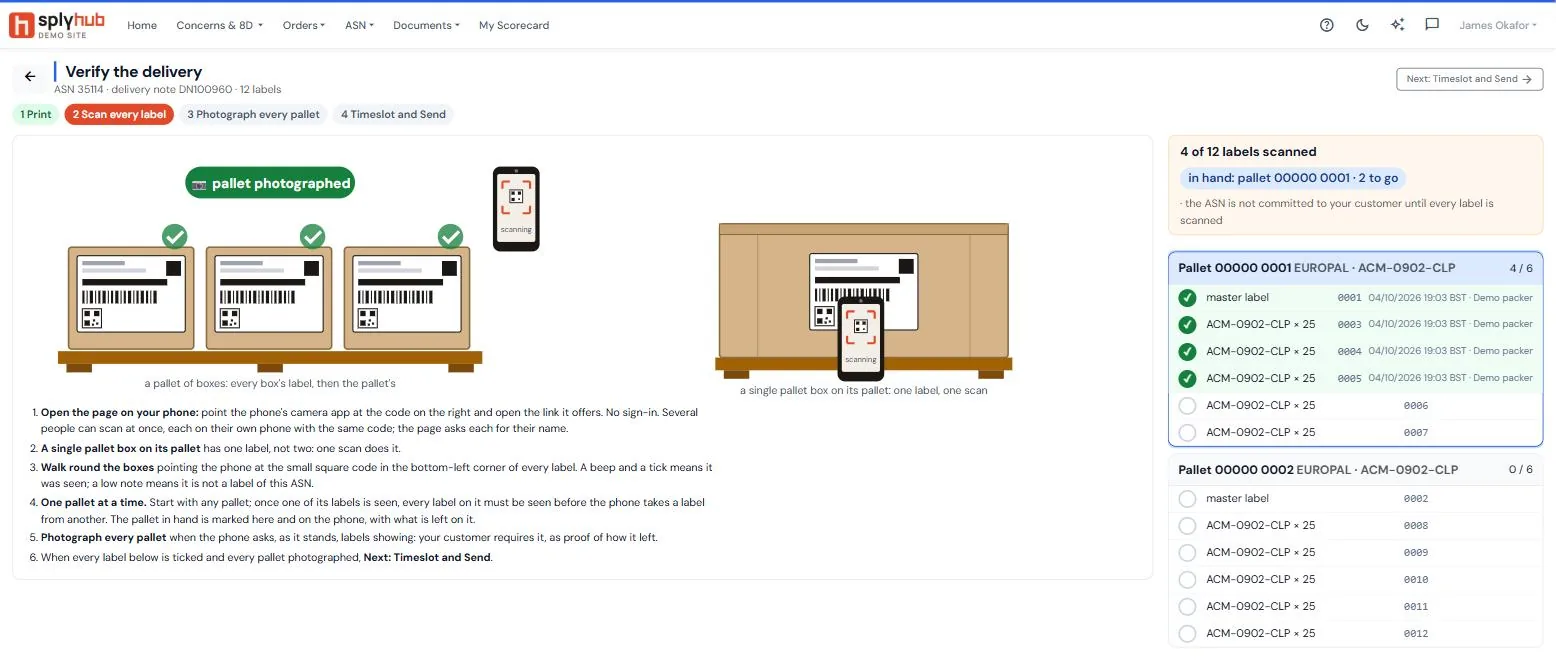This screenshot has height=660, width=1556.
Task: Click the in hand pallet 00000 0001 badge
Action: [1292, 178]
